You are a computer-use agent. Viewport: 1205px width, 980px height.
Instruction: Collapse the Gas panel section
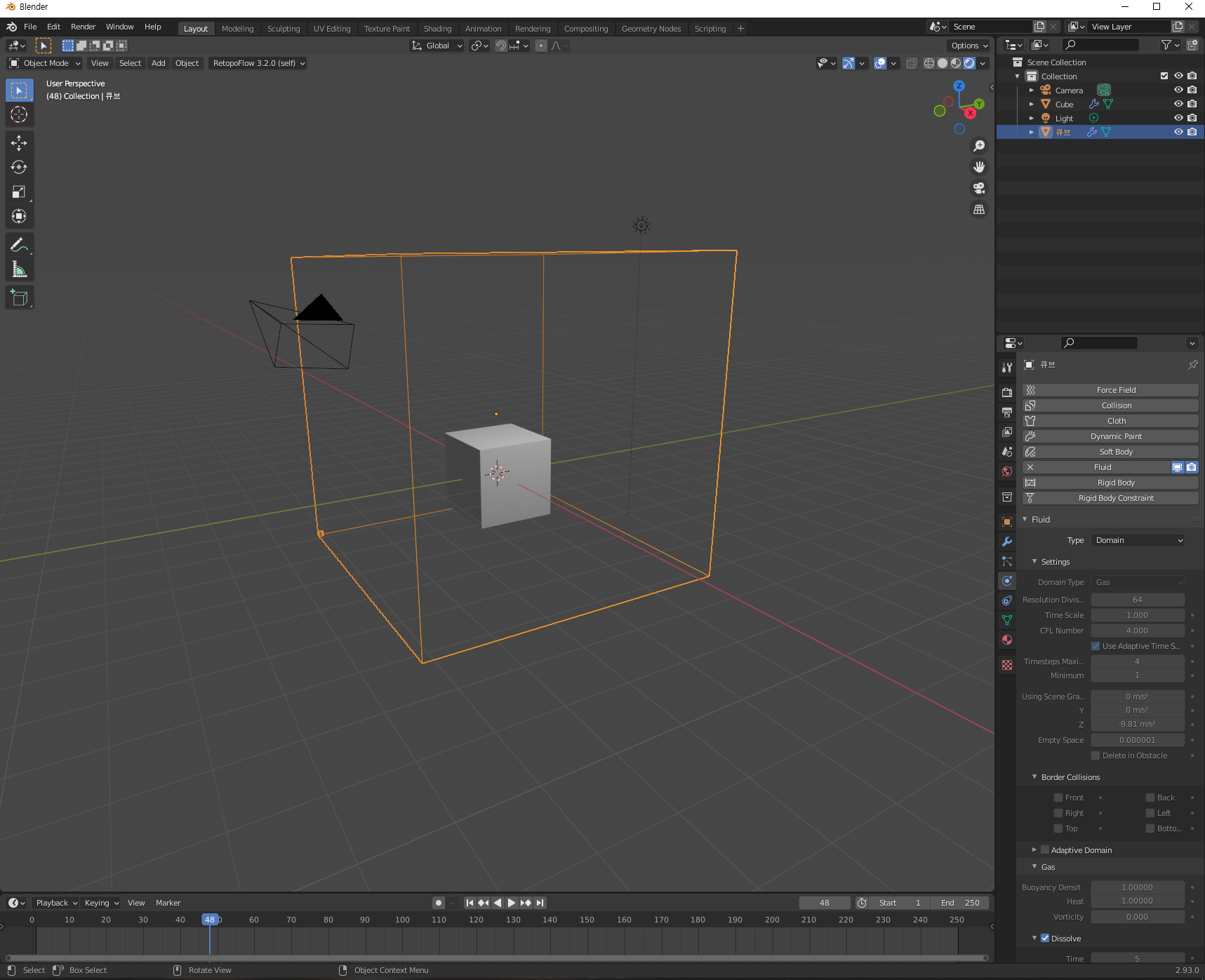pyautogui.click(x=1034, y=866)
